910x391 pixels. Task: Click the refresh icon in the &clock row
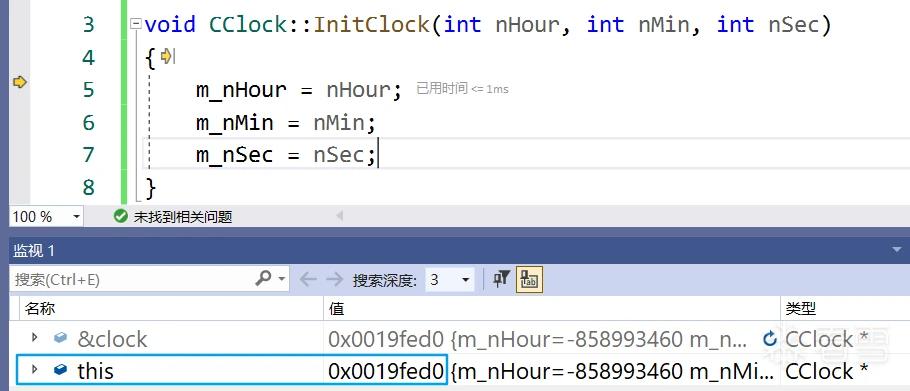(770, 338)
